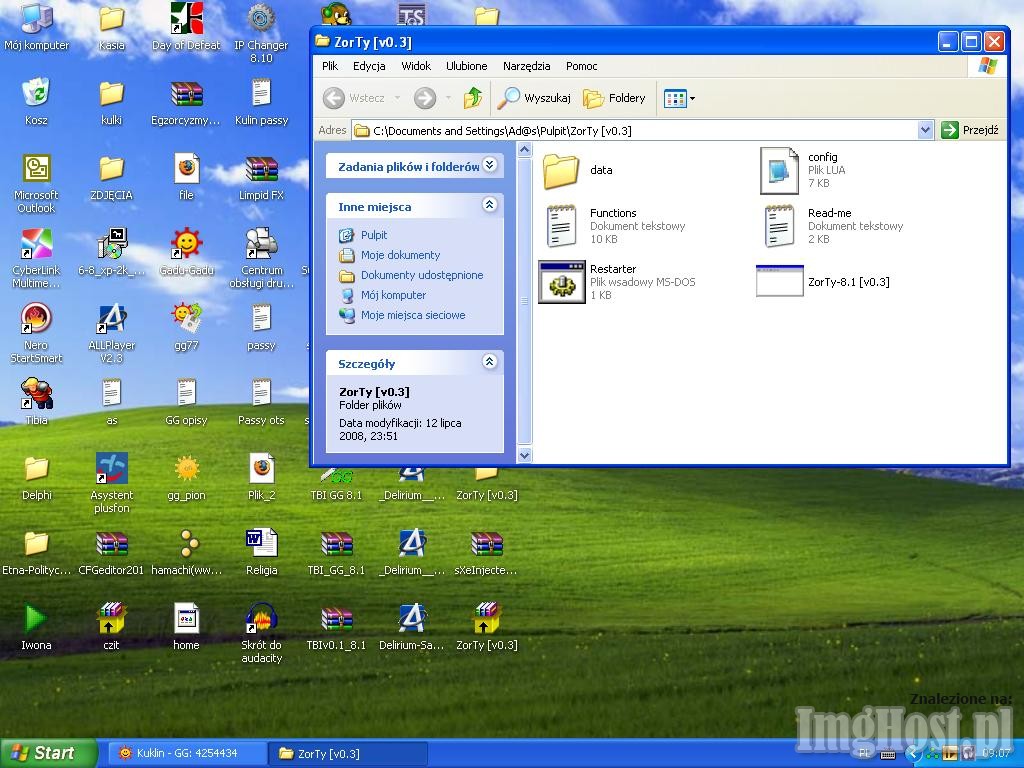
Task: Open the Ulubione menu
Action: click(466, 66)
